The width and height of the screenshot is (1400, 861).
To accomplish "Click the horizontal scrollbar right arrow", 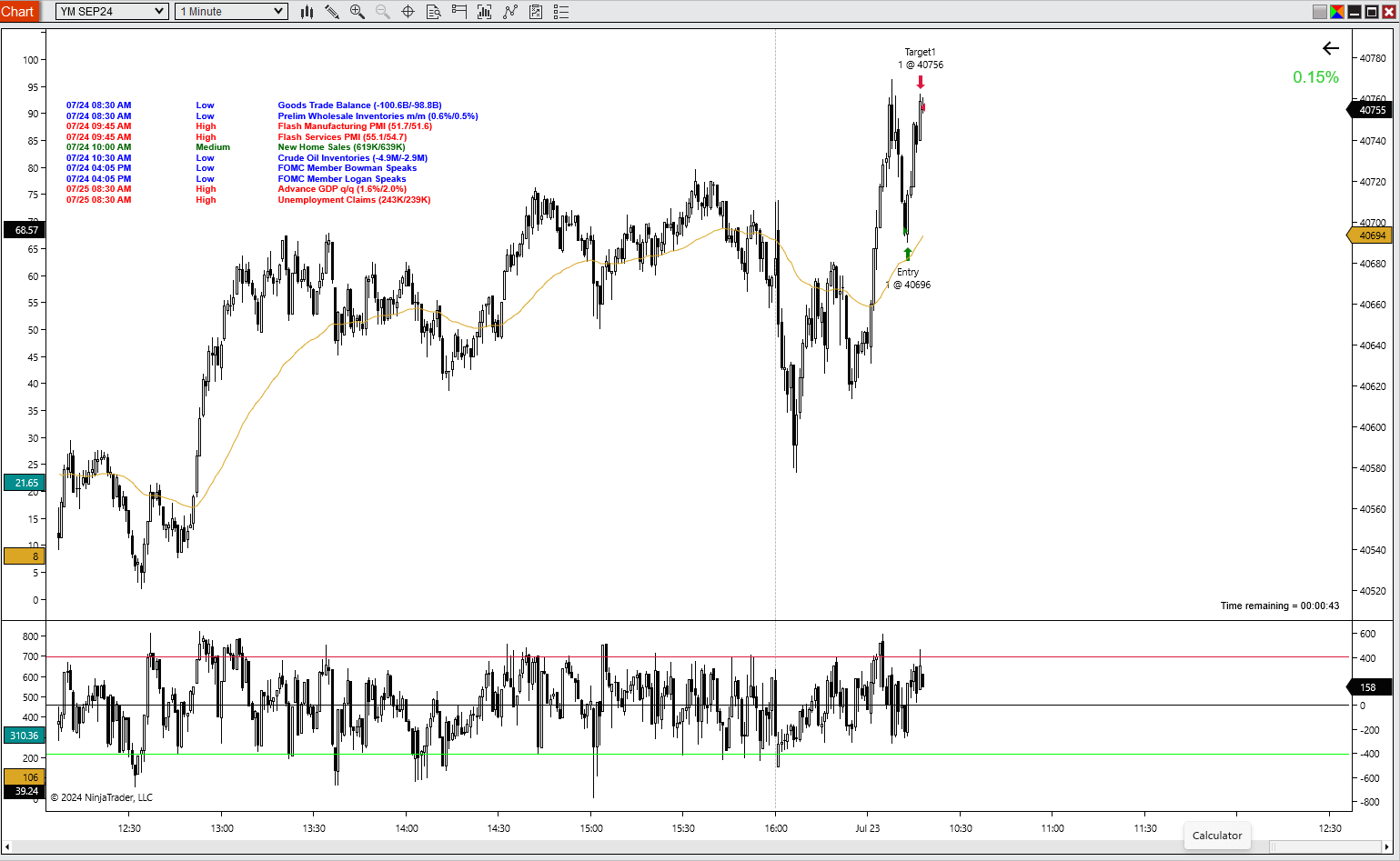I will point(1386,847).
